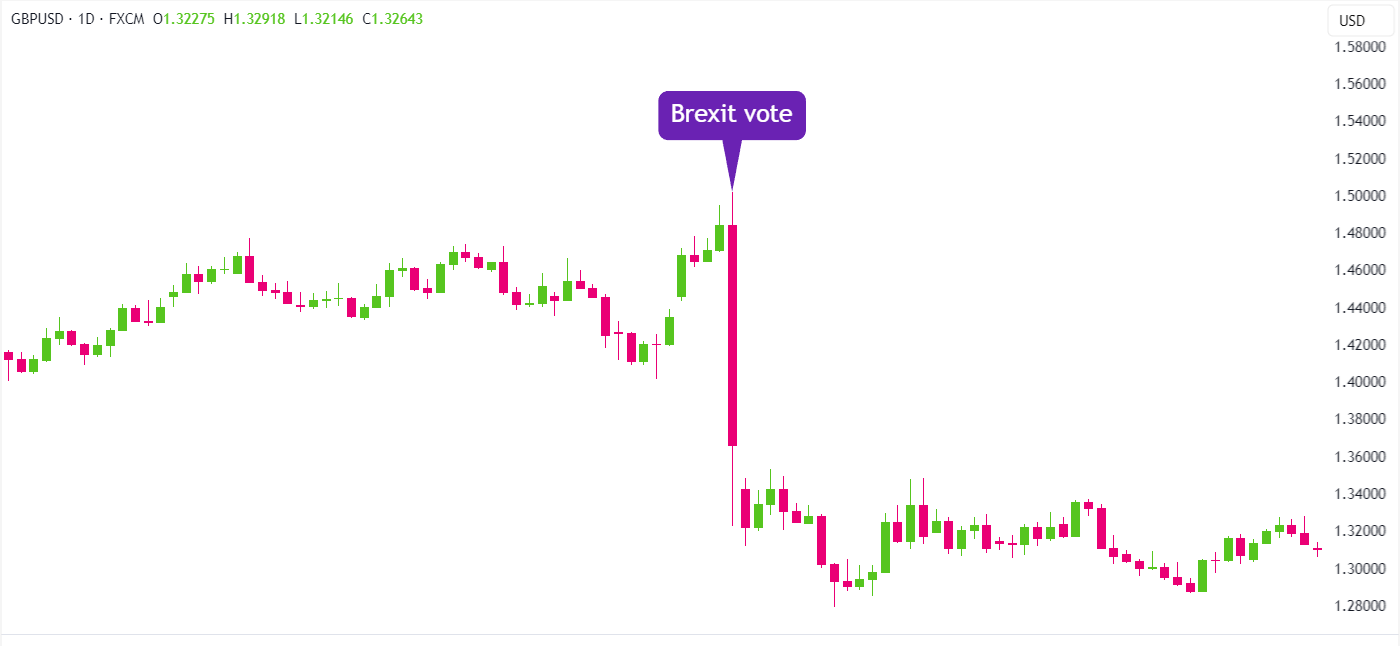Click the FXCM data source label
This screenshot has height=646, width=1400.
click(x=128, y=19)
